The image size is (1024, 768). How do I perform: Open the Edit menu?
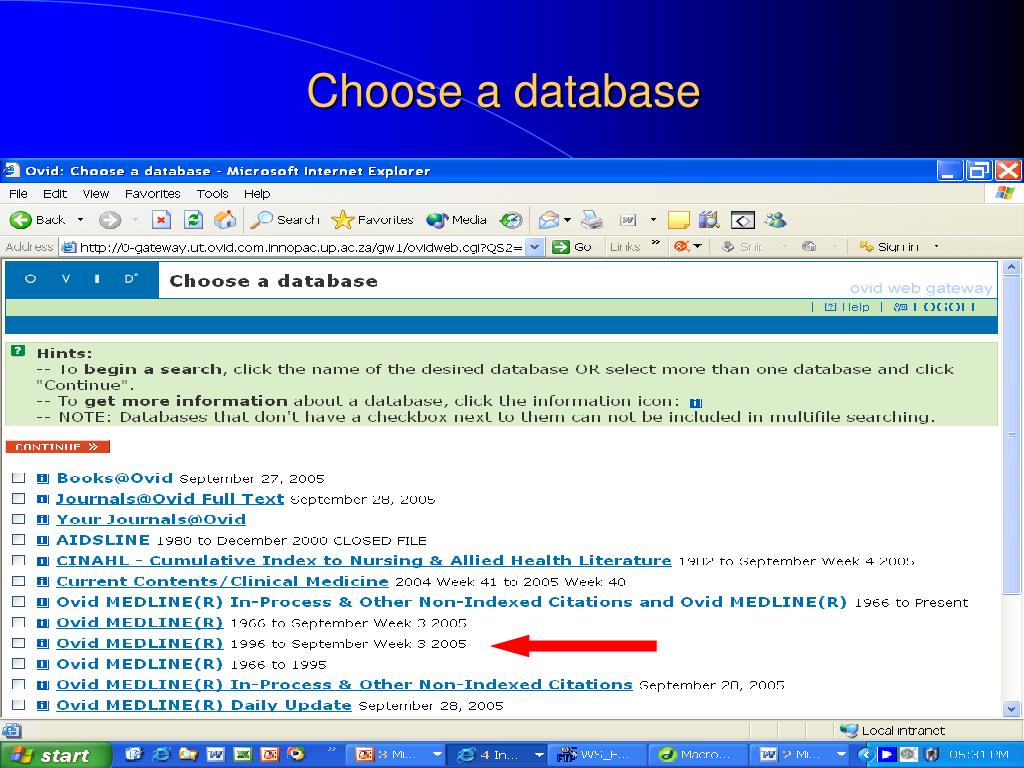55,194
